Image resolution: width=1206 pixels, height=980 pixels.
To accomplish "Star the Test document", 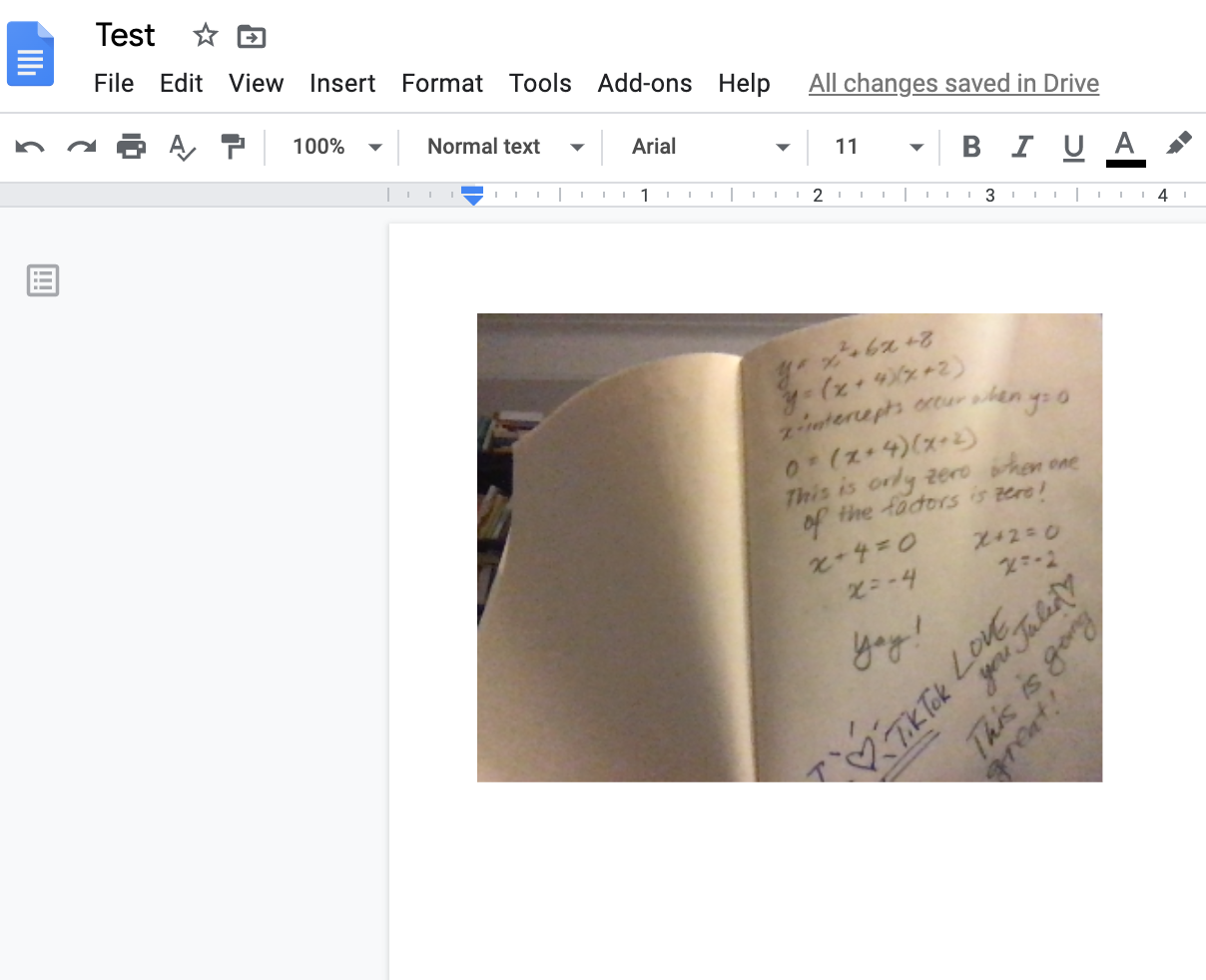I will (x=206, y=36).
